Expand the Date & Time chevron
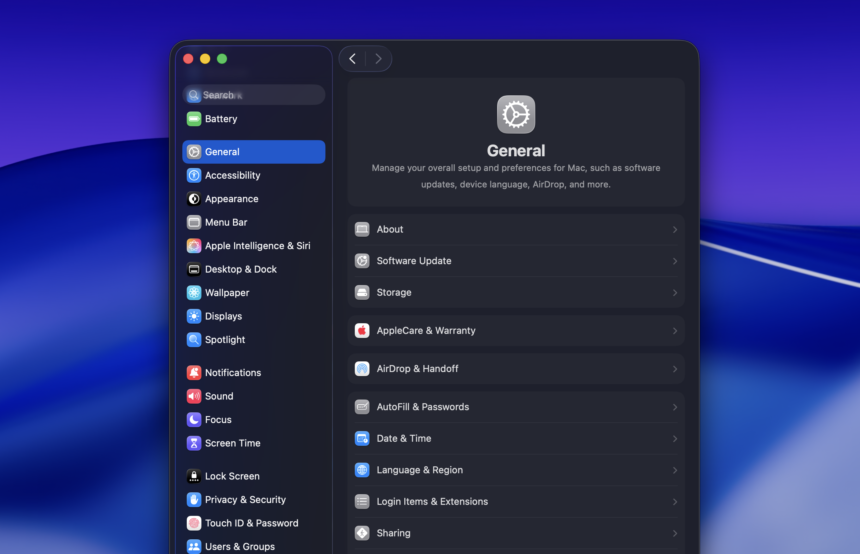 [x=675, y=439]
